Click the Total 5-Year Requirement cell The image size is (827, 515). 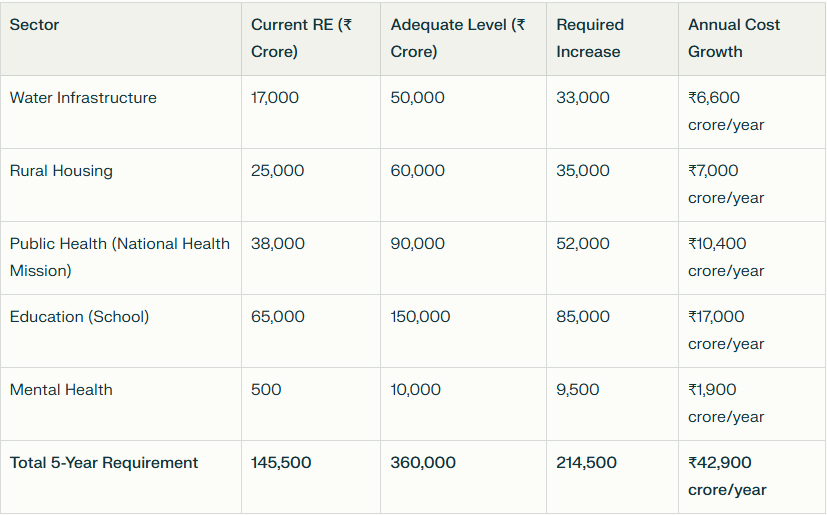(104, 463)
